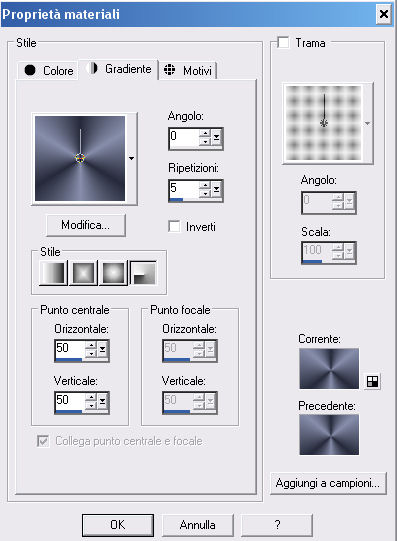
Task: Open the gradient Angolo slider dropdown
Action: [216, 138]
